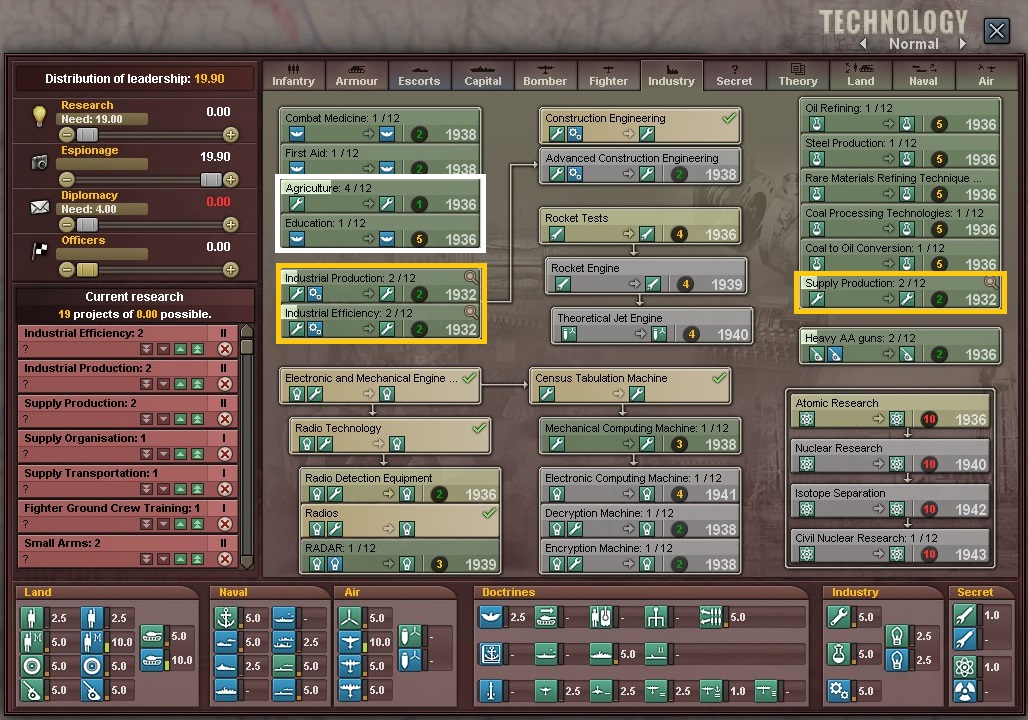Viewport: 1028px width, 720px height.
Task: Select Combat Medicine technology card
Action: tap(380, 126)
